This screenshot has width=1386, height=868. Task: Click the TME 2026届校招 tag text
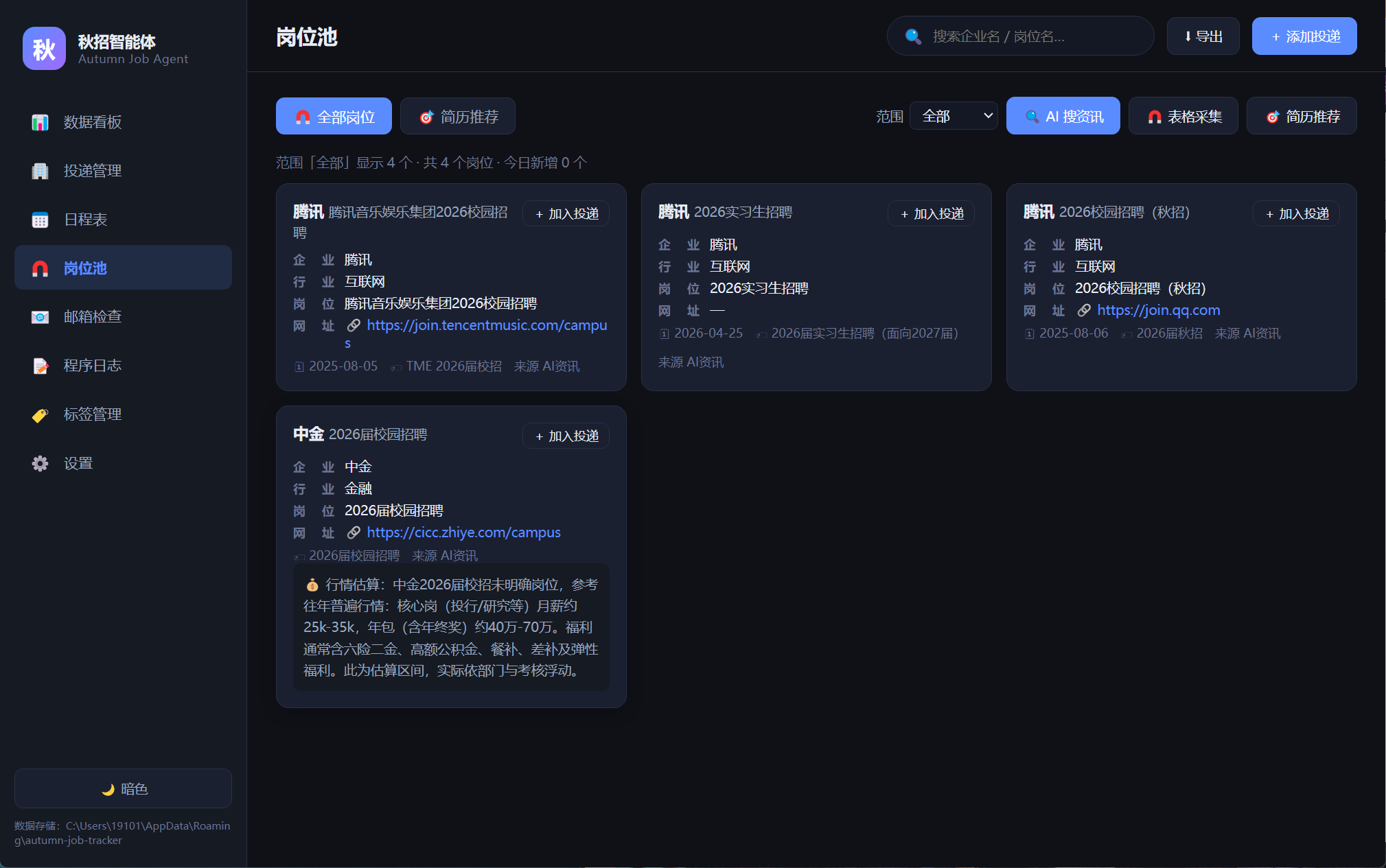454,366
